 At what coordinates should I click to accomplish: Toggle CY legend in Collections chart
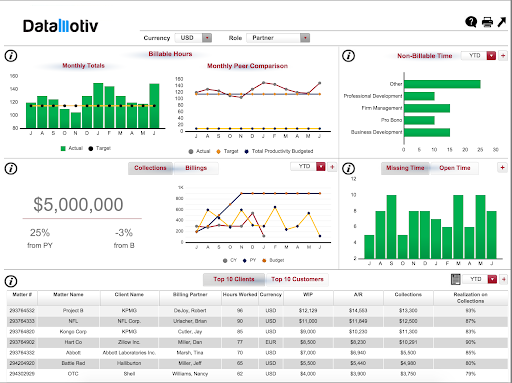230,260
